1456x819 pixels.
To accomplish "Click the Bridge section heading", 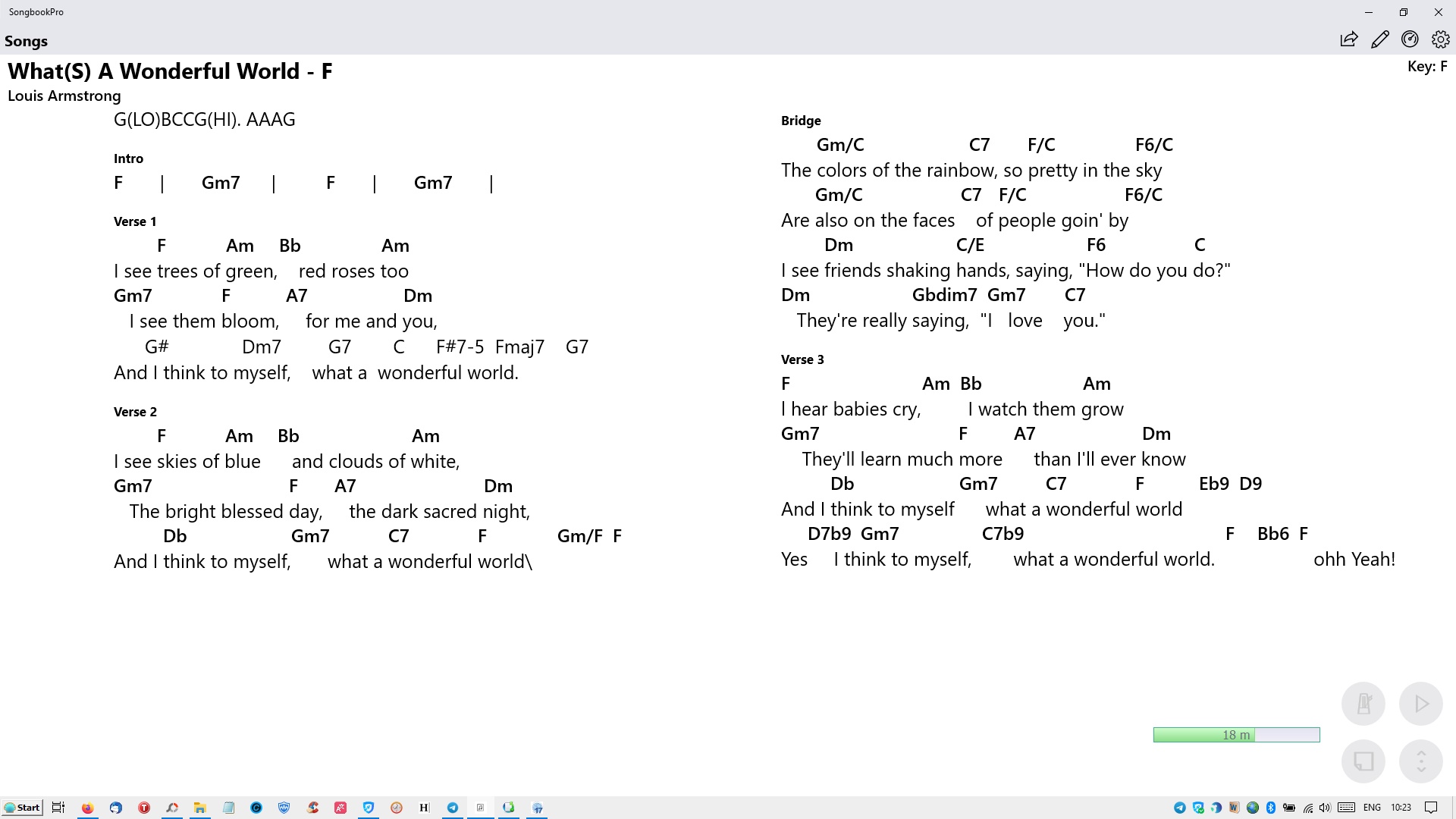I will click(x=801, y=121).
